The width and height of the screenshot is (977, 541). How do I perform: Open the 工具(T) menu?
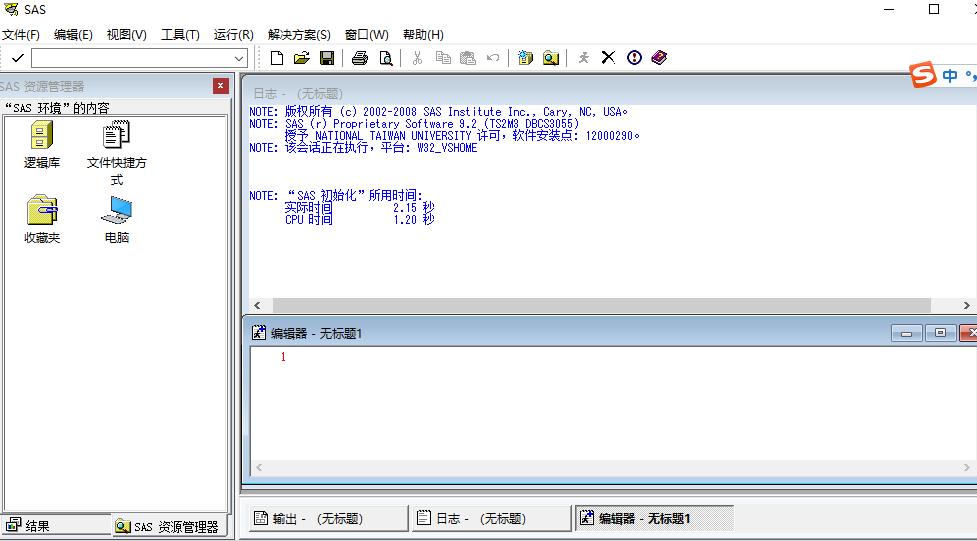pos(180,35)
